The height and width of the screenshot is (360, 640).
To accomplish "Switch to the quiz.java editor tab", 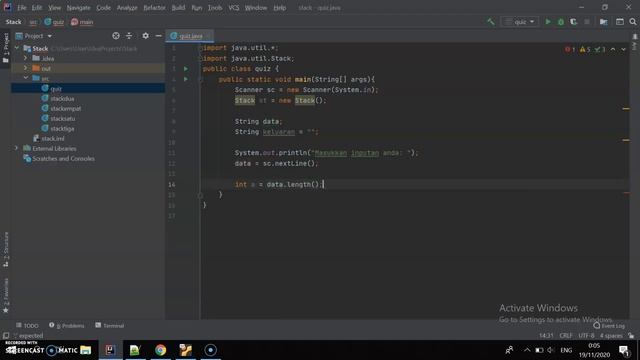I will click(189, 36).
